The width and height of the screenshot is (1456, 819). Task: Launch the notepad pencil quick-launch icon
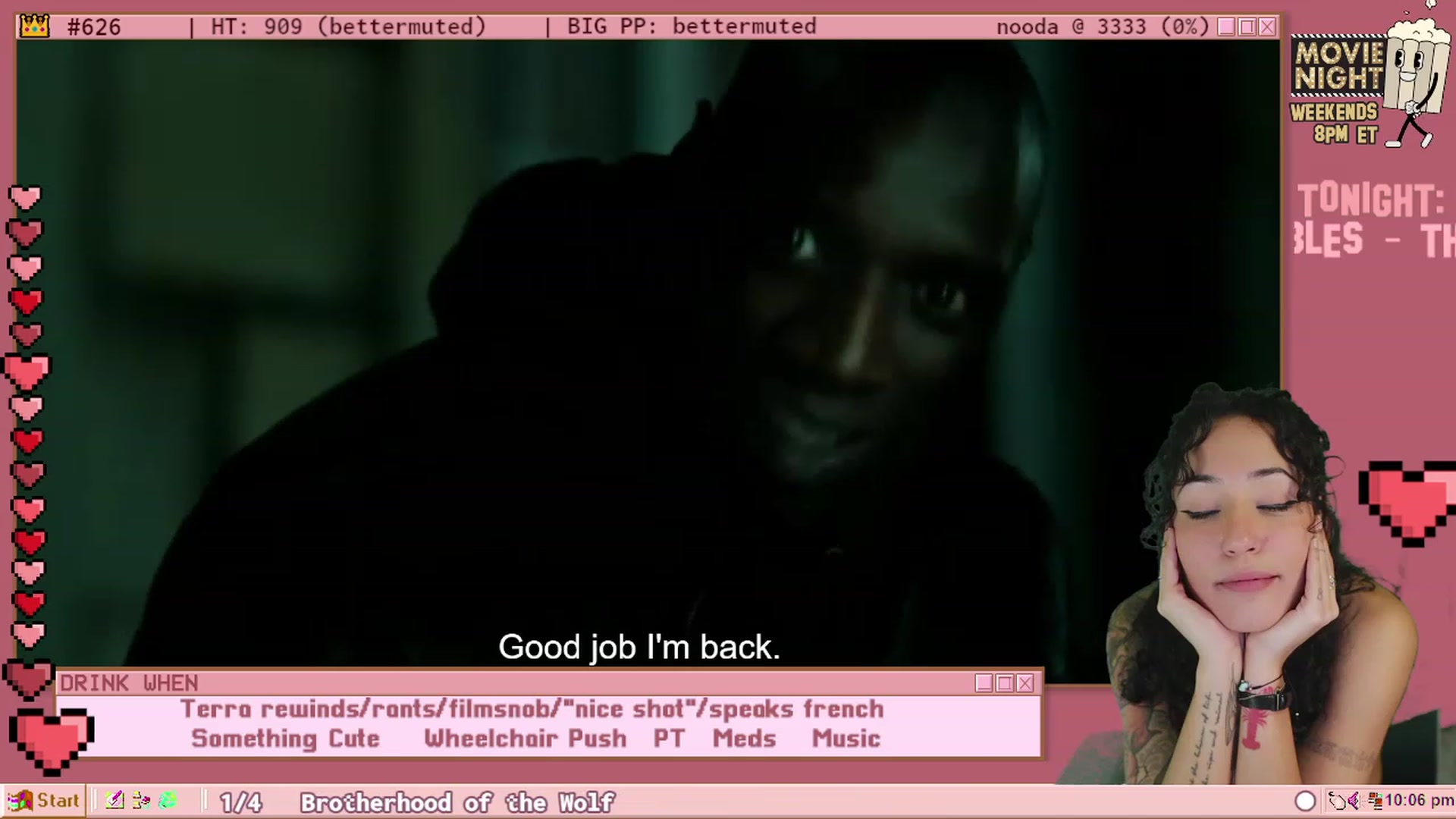(115, 801)
